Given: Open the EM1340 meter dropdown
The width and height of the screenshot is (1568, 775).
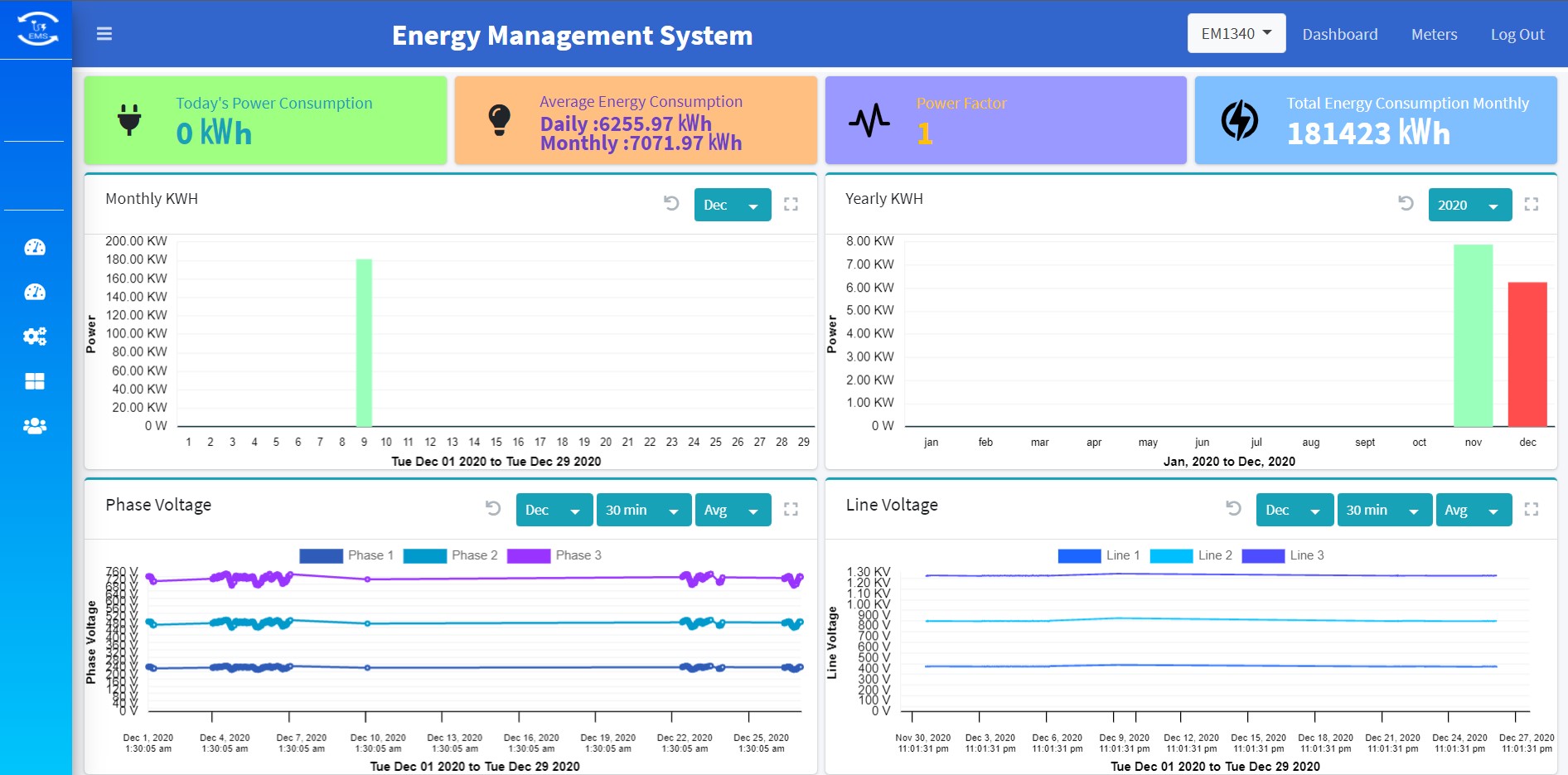Looking at the screenshot, I should [1236, 34].
